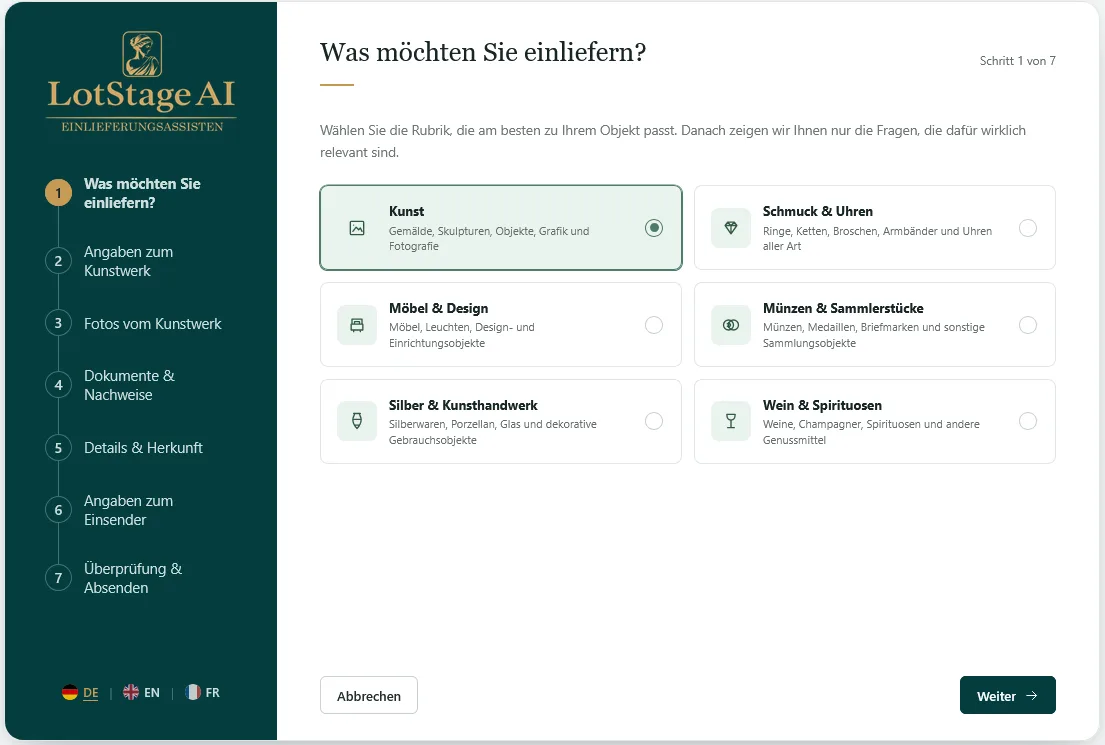Switch language to FR
This screenshot has width=1105, height=745.
(x=212, y=693)
